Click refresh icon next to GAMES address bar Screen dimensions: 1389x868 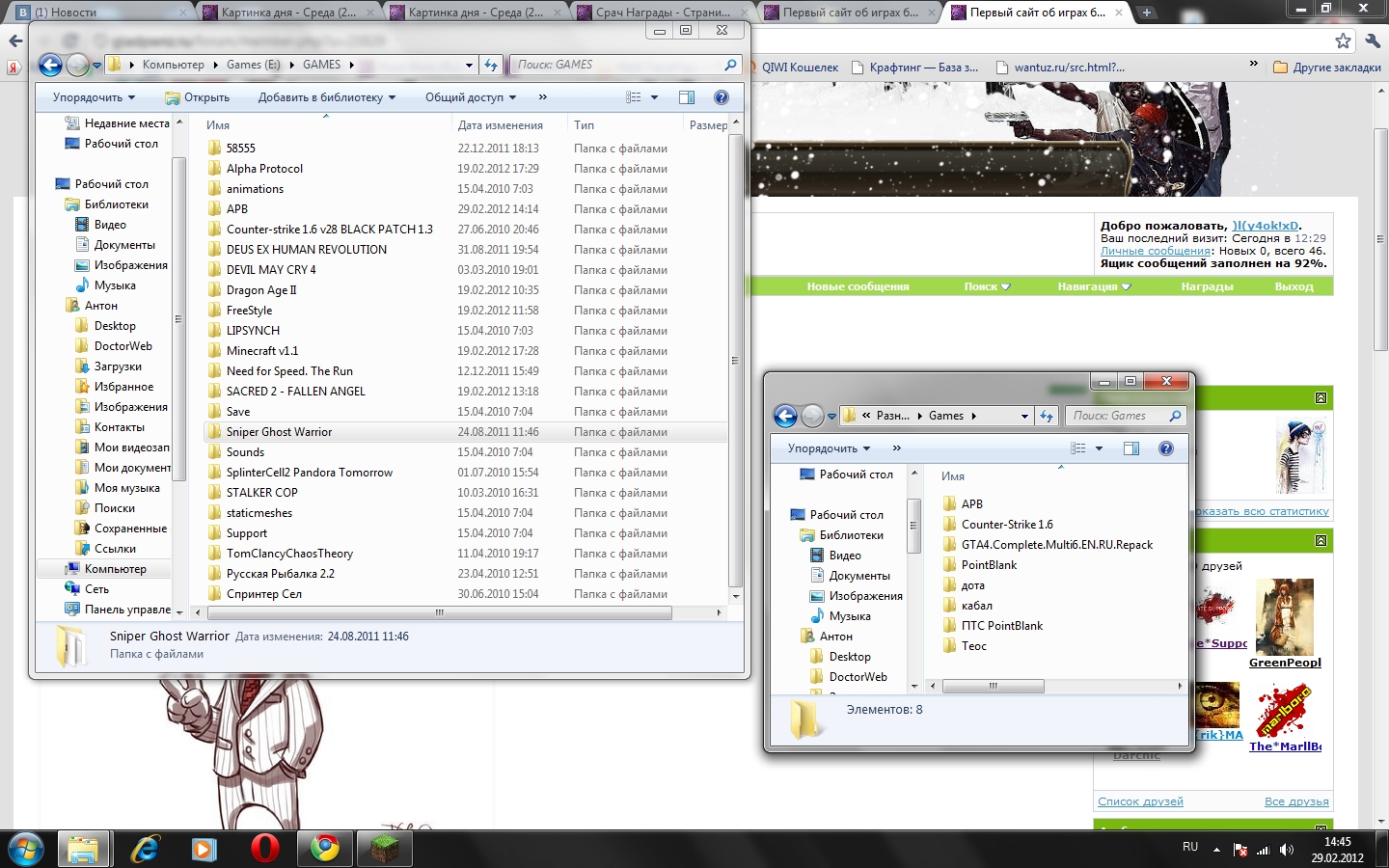pyautogui.click(x=491, y=65)
